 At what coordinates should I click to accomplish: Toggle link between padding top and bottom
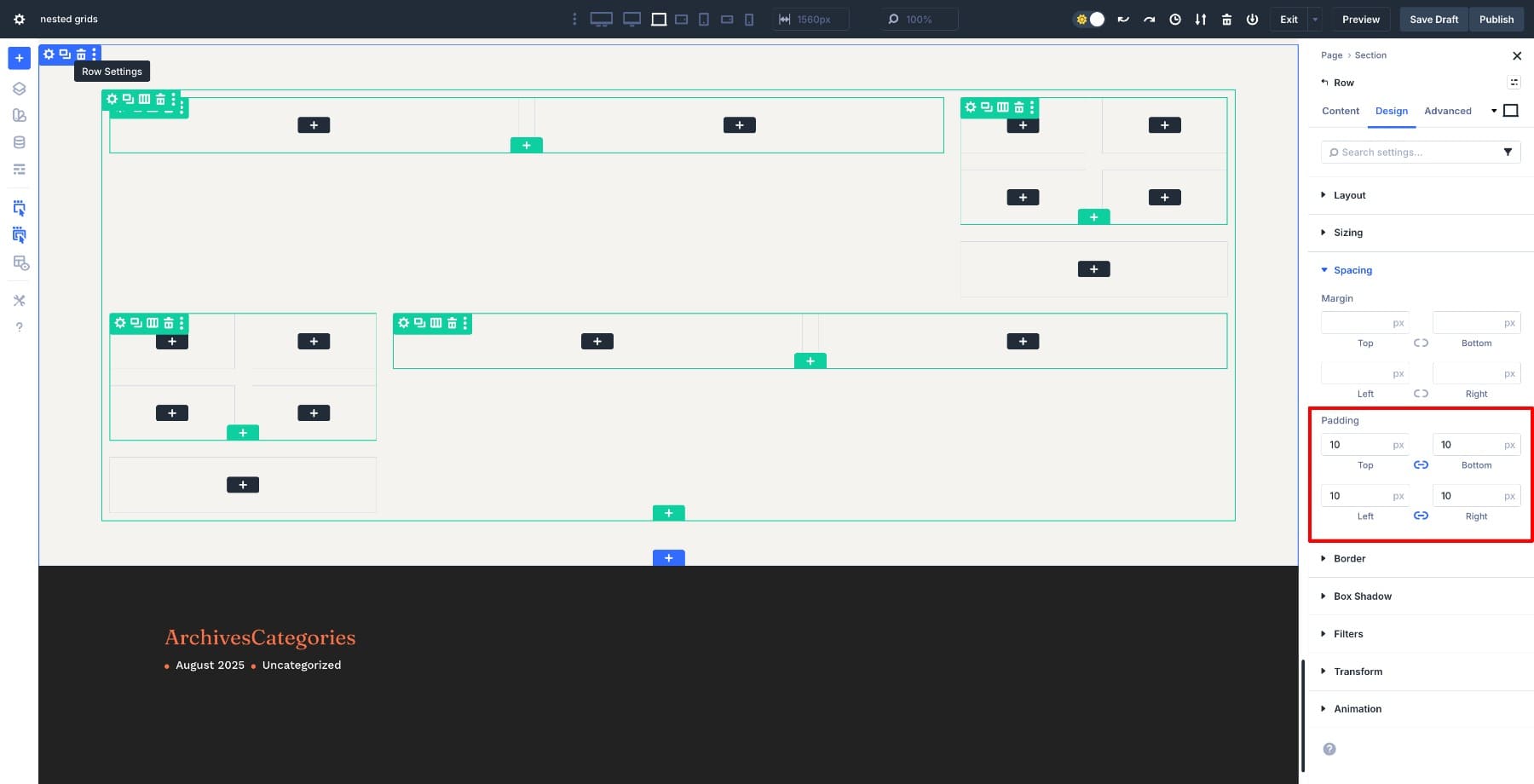click(x=1421, y=465)
